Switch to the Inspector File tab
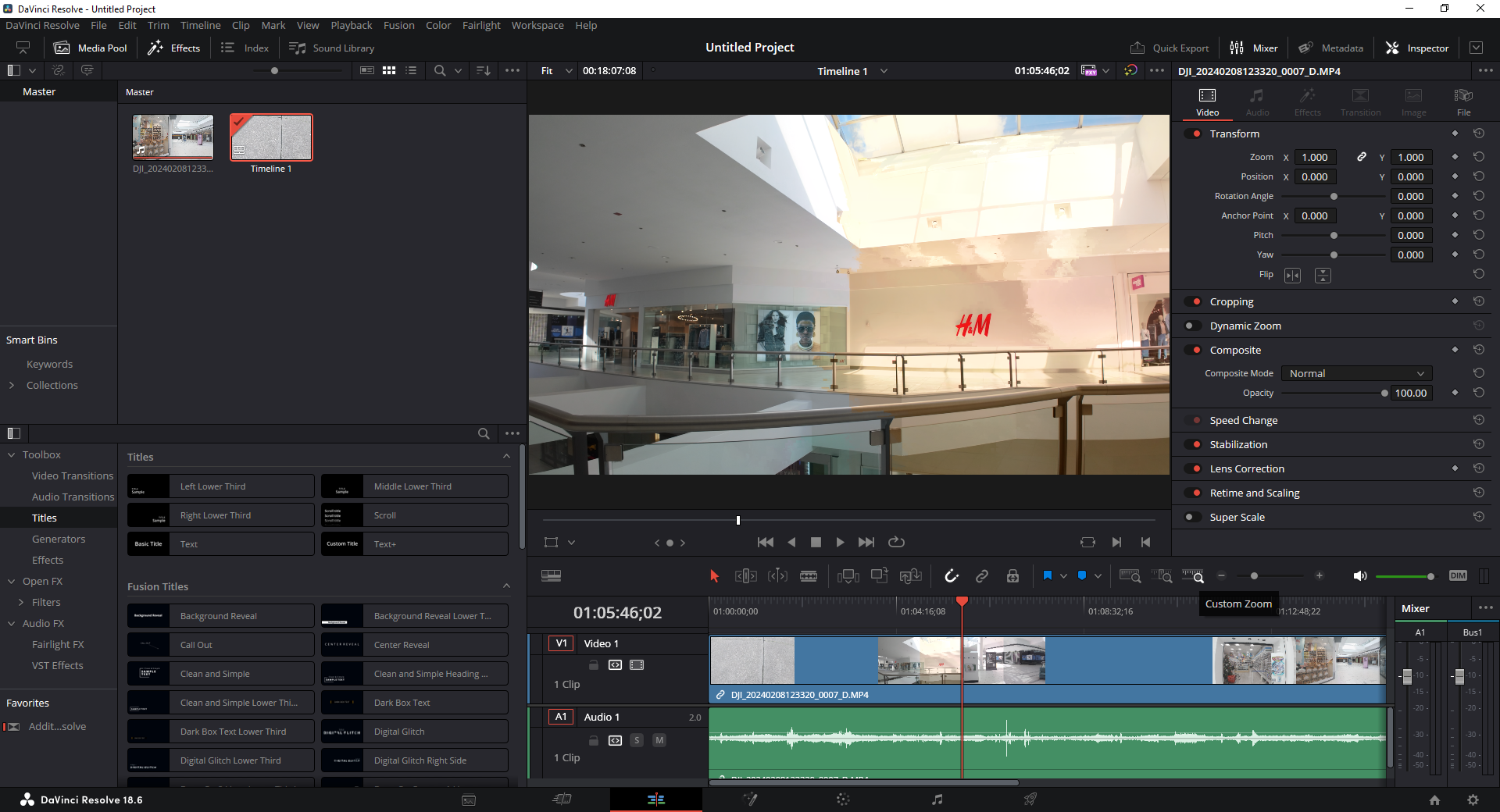This screenshot has width=1500, height=812. click(x=1463, y=101)
